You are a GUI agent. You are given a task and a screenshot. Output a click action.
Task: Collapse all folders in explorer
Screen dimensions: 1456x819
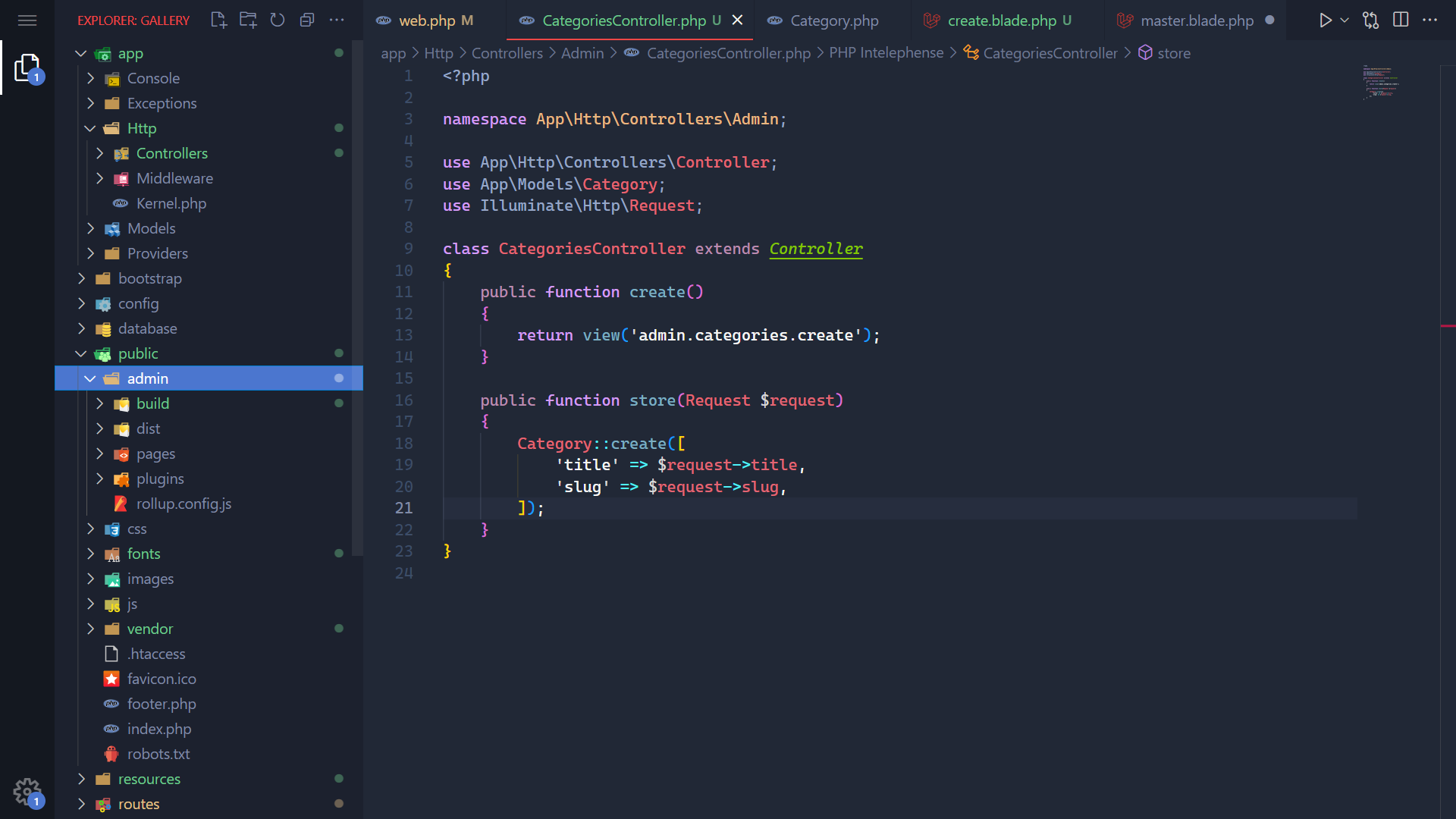[x=307, y=20]
